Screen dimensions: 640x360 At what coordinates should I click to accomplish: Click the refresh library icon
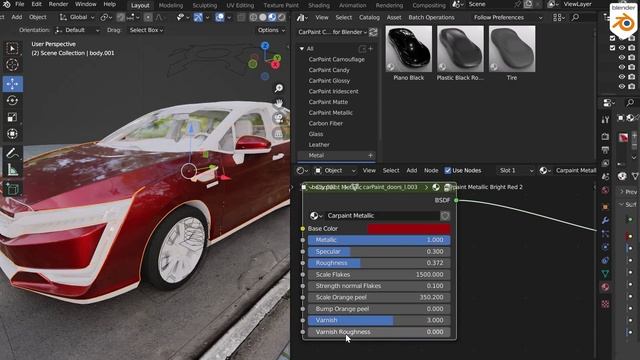coord(373,32)
